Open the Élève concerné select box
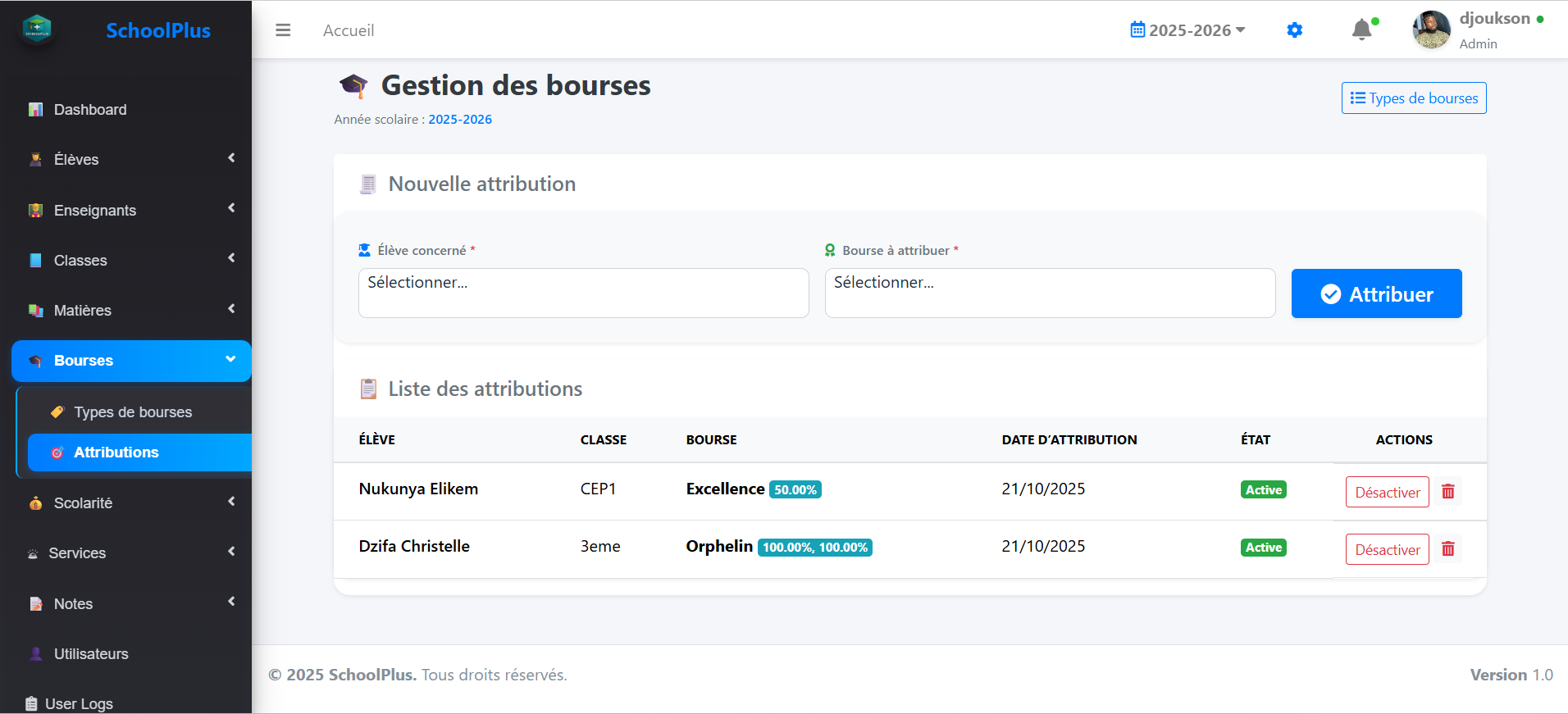This screenshot has width=1568, height=714. tap(583, 293)
